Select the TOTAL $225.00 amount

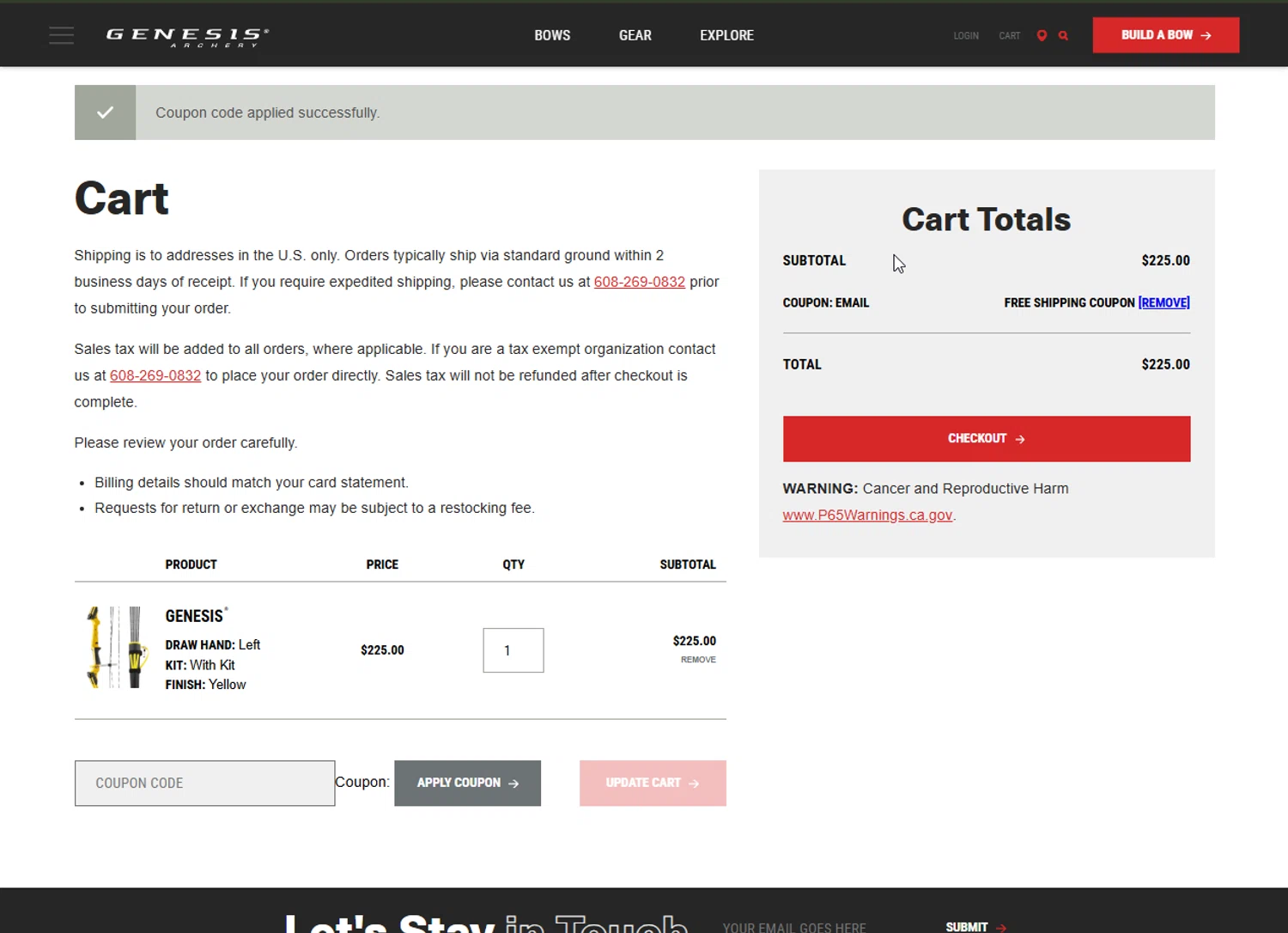pyautogui.click(x=1165, y=364)
